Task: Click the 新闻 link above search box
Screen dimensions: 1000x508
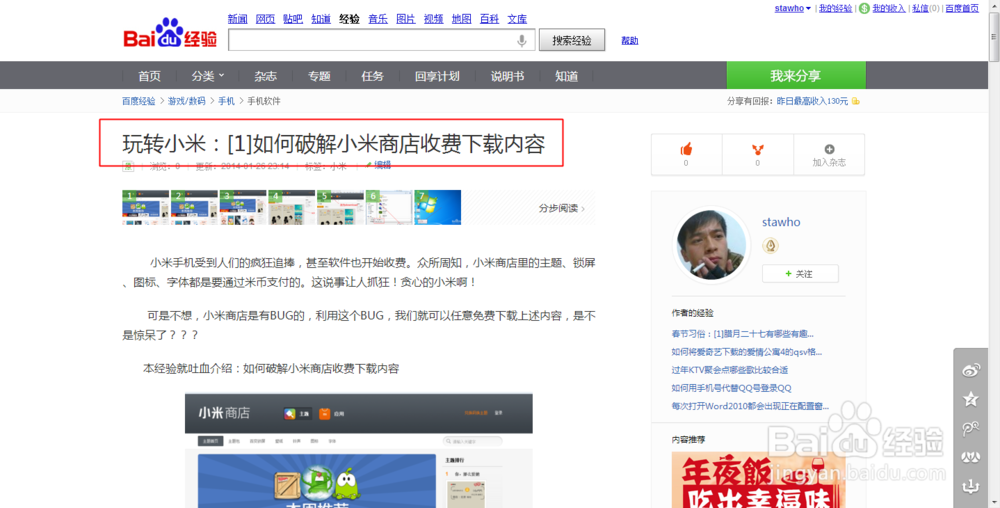Action: click(x=237, y=19)
